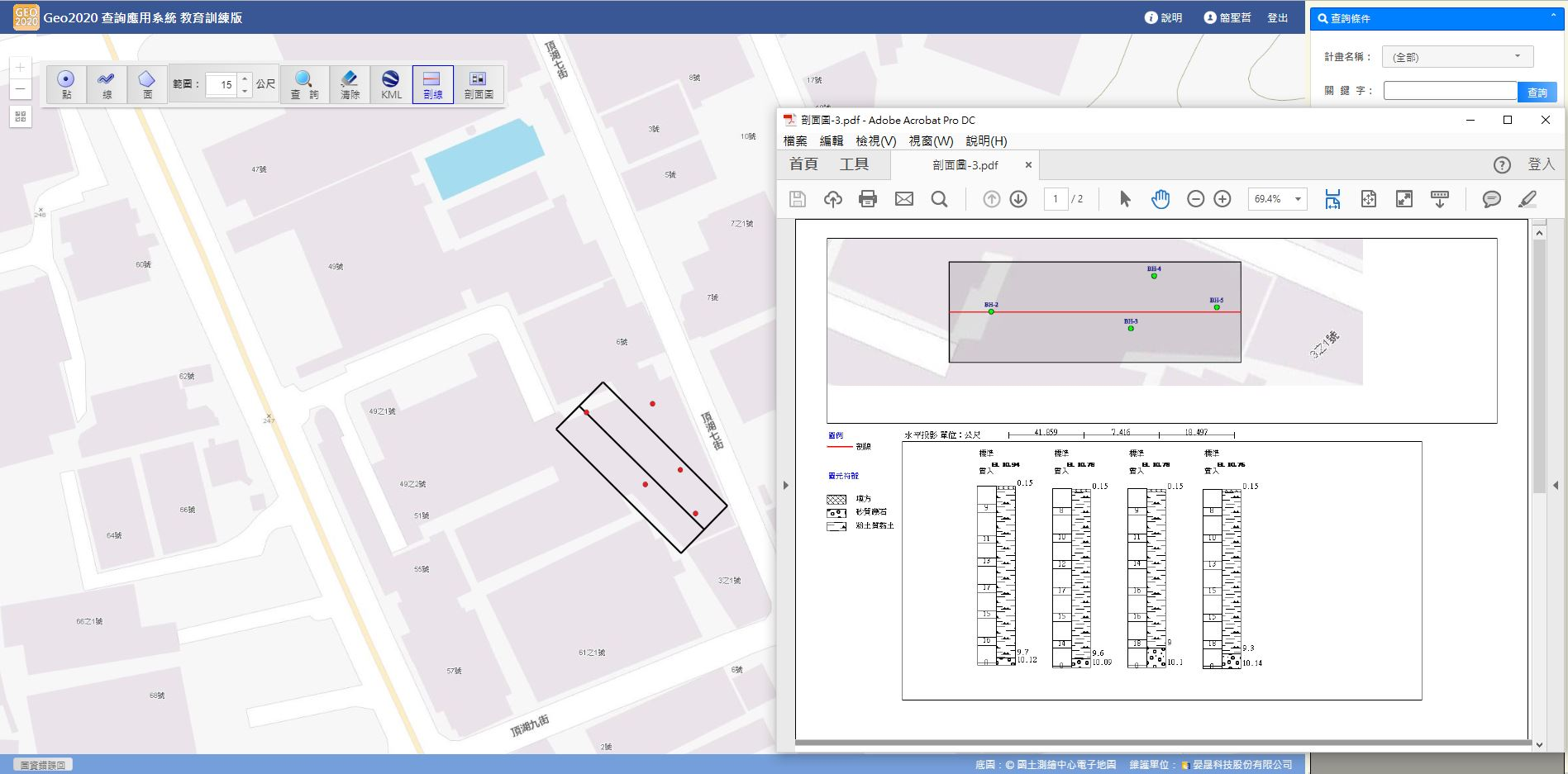Click the Acrobat save file icon
Image resolution: width=1568 pixels, height=774 pixels.
(x=798, y=199)
